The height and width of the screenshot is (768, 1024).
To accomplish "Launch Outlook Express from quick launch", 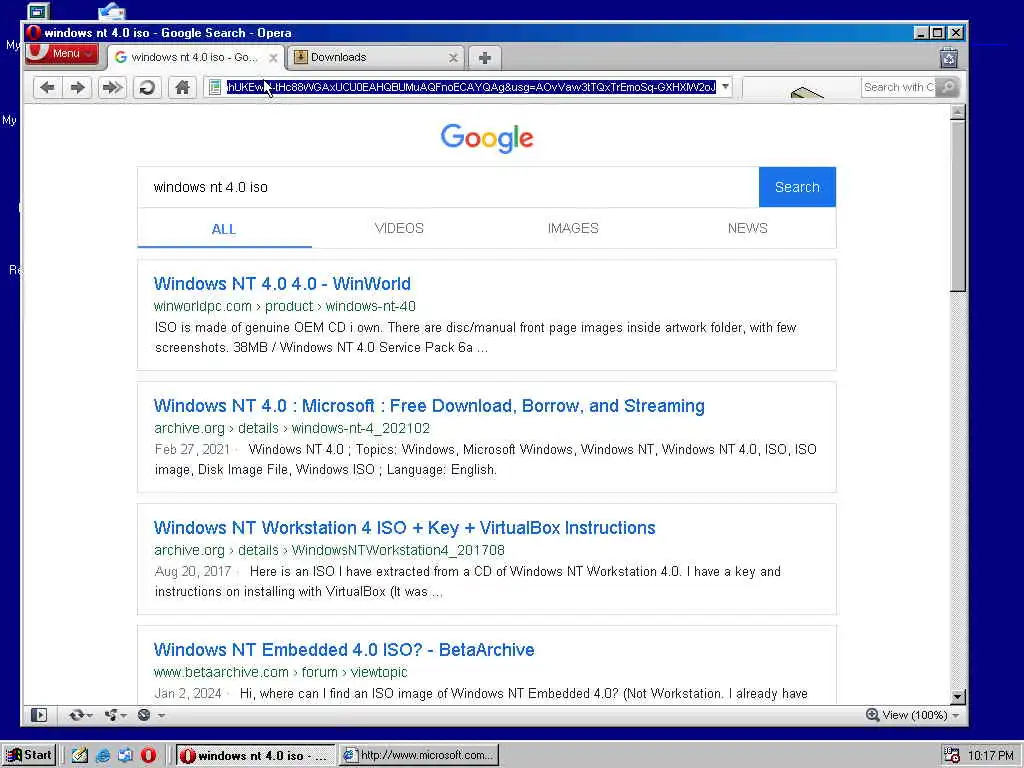I will pos(125,756).
